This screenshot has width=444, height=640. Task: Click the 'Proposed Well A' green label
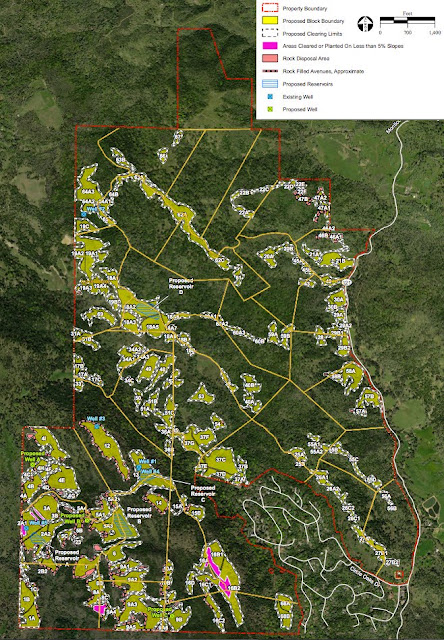33,456
